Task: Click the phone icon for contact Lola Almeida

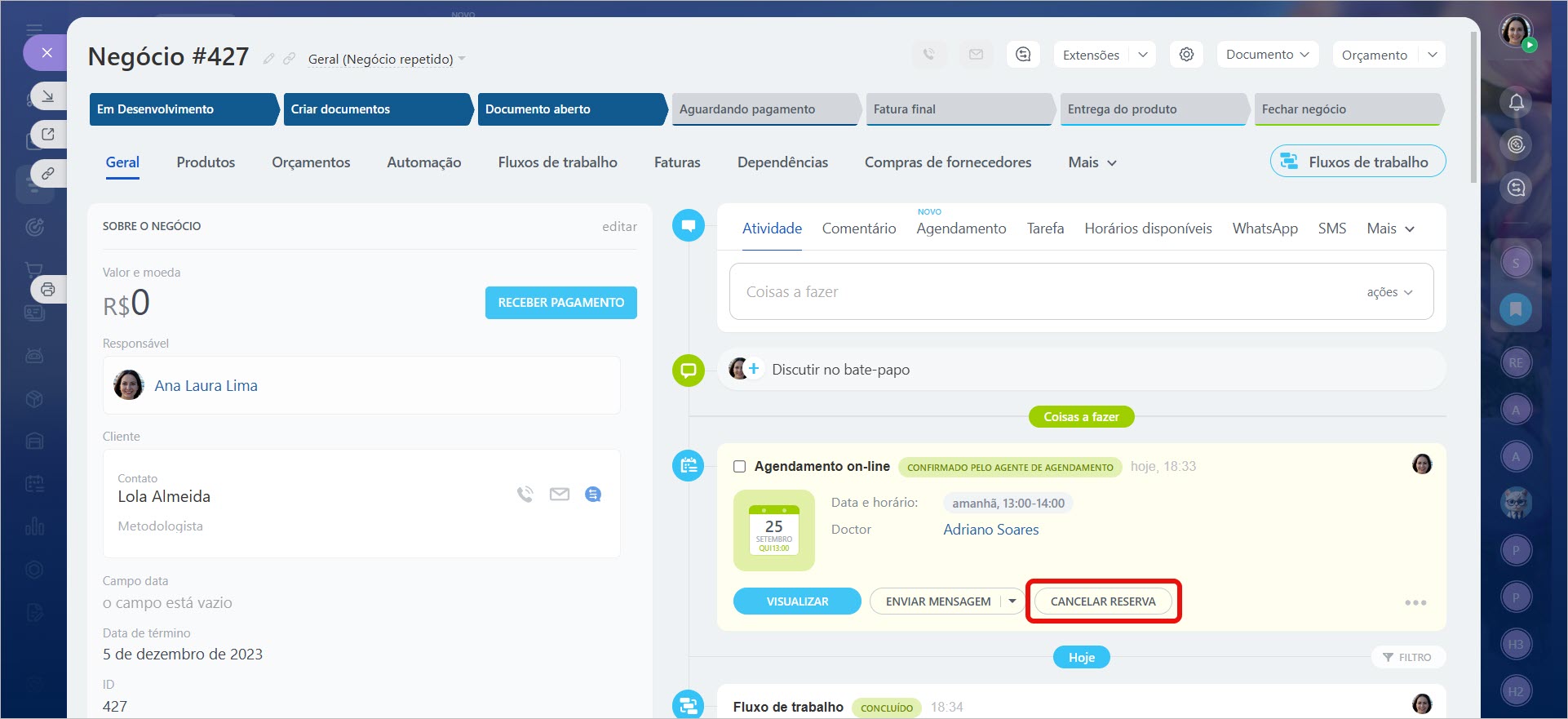Action: pyautogui.click(x=525, y=494)
